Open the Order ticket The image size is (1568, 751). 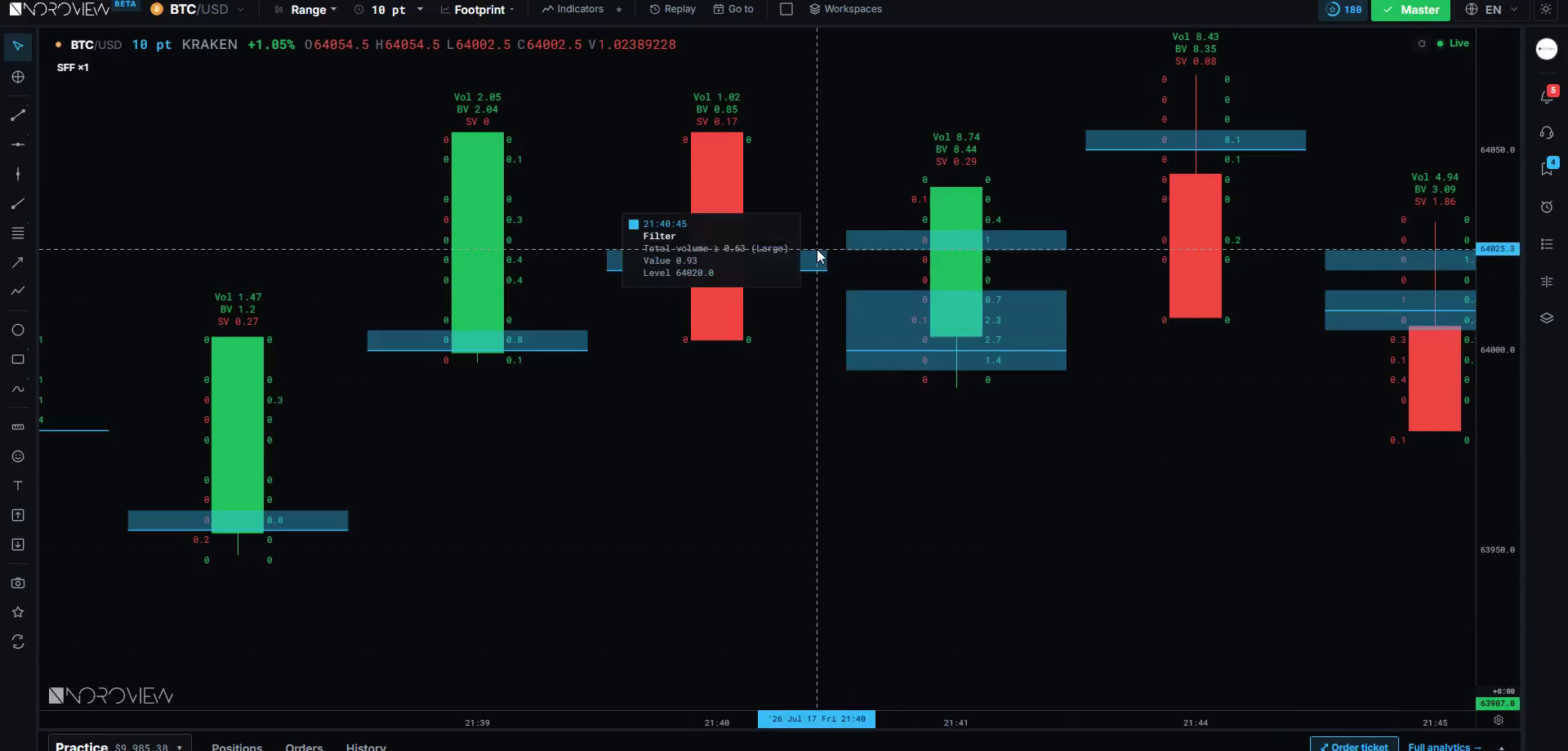click(1353, 746)
